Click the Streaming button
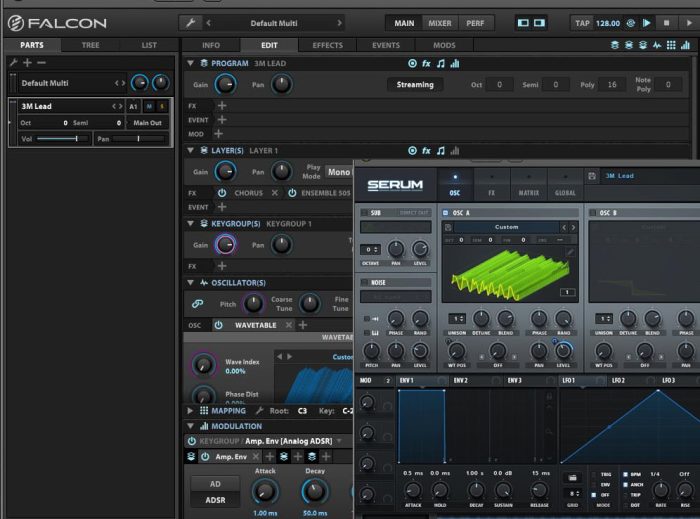 pos(415,84)
